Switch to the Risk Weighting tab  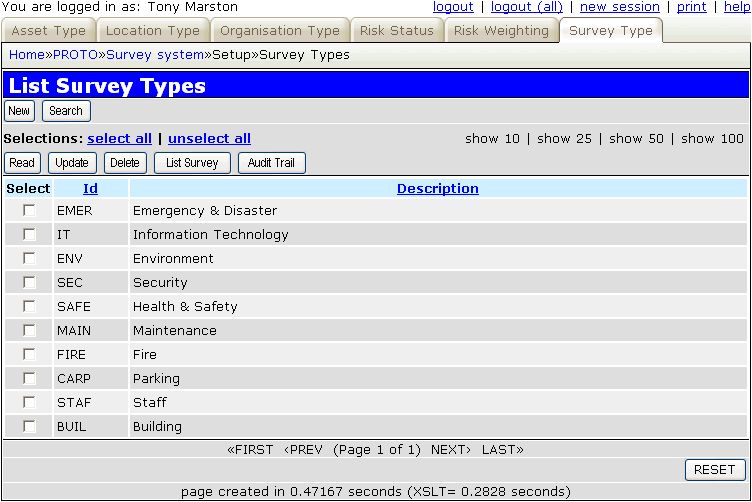(501, 31)
